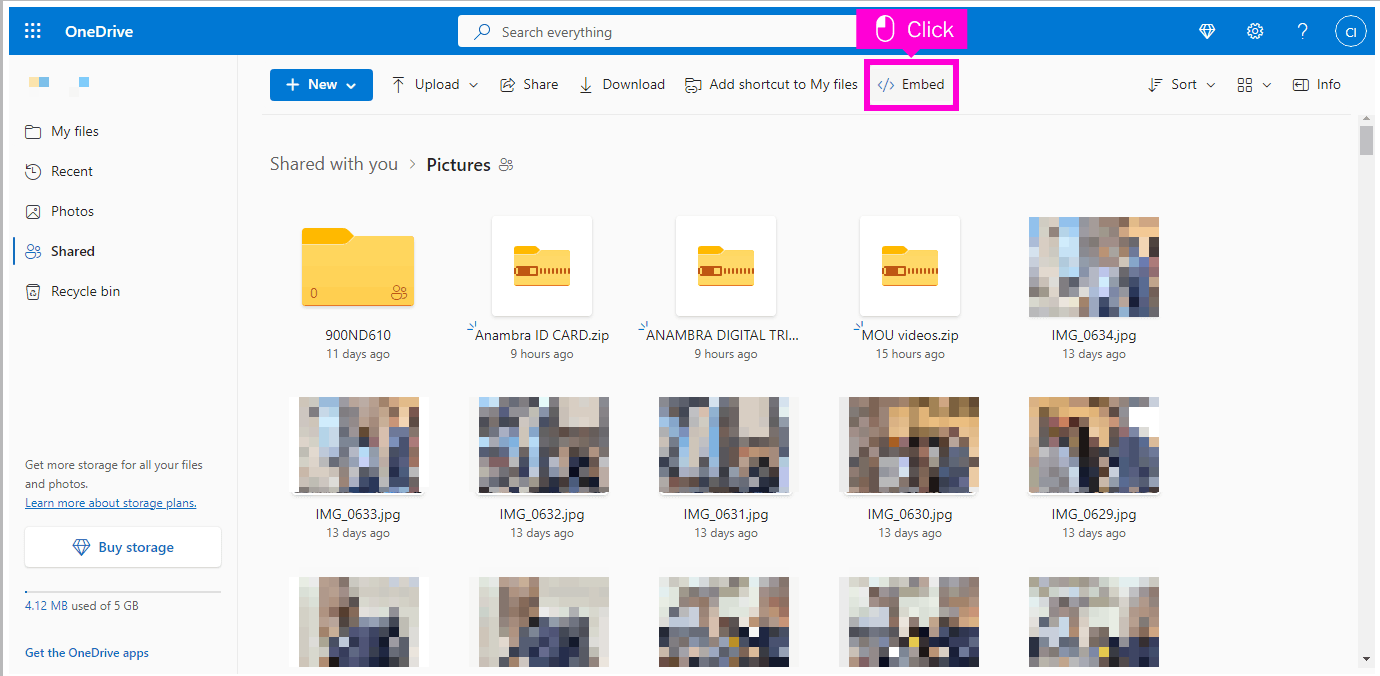The width and height of the screenshot is (1380, 676).
Task: Open the Info details pane
Action: [x=1317, y=85]
